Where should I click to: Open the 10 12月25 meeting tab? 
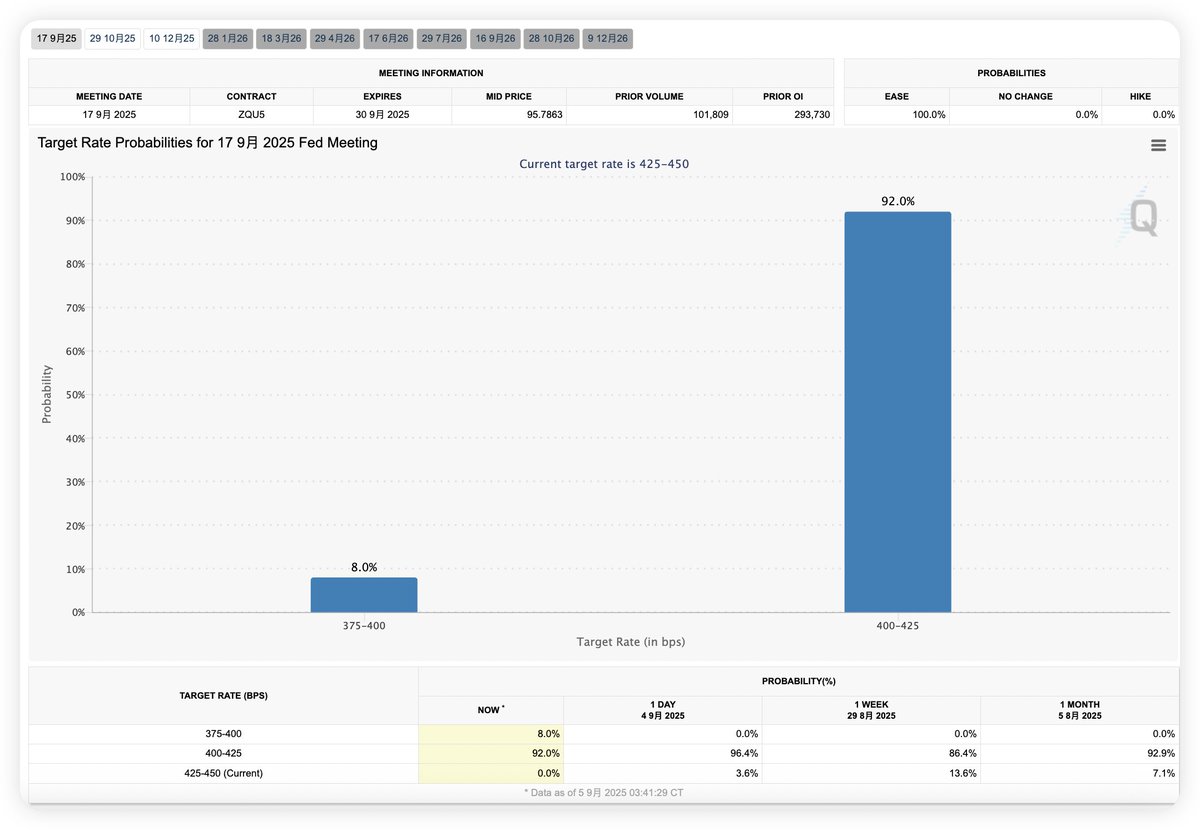pos(171,38)
